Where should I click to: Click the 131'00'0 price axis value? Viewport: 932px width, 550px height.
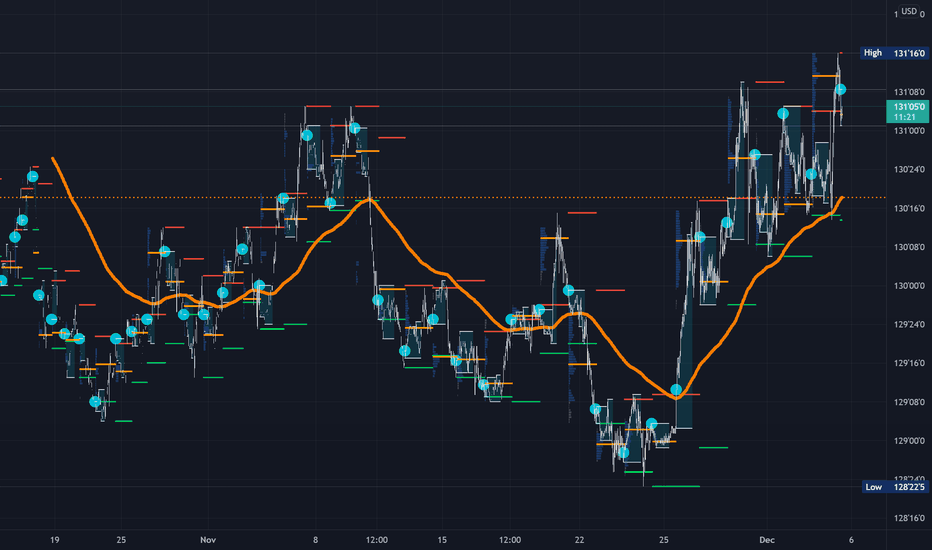(x=909, y=131)
